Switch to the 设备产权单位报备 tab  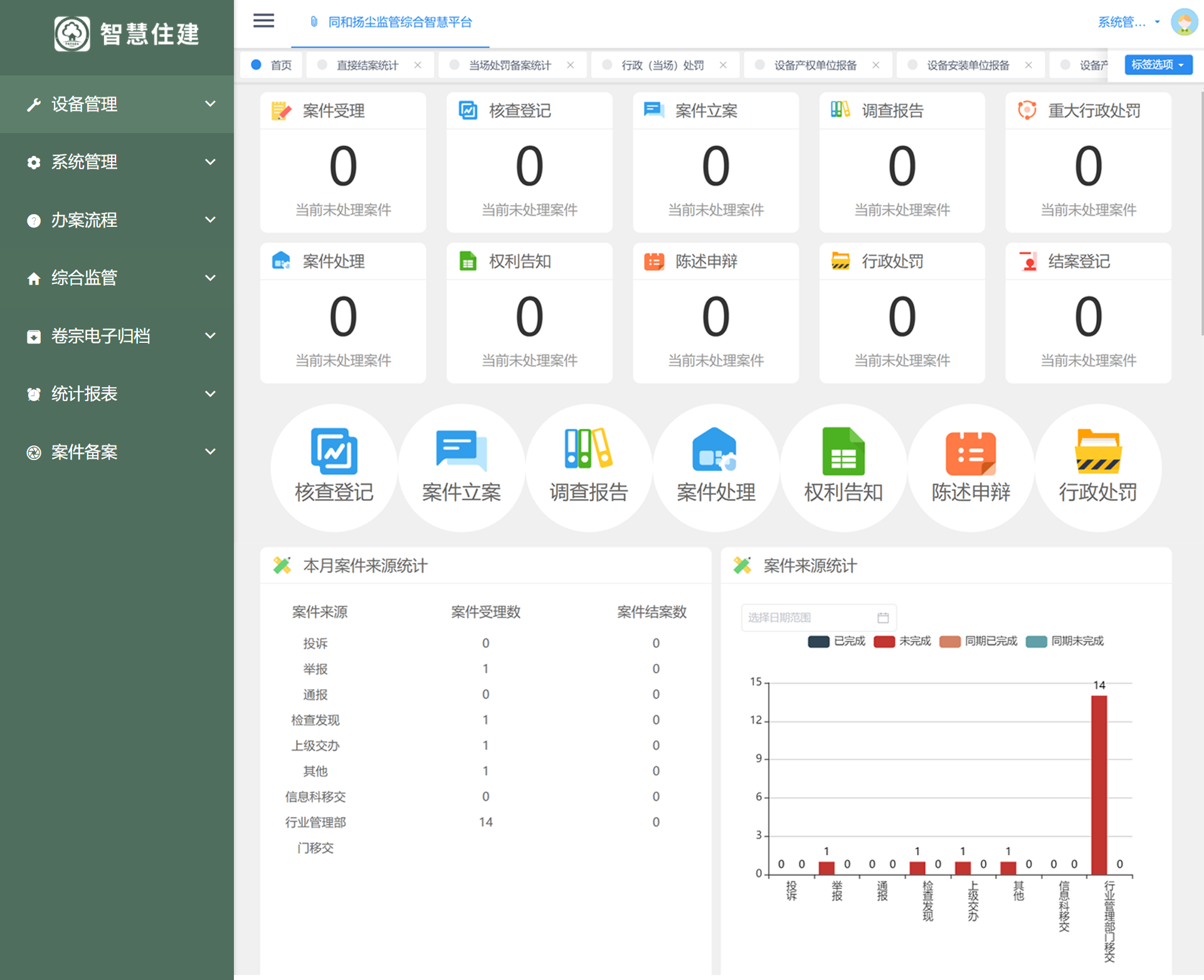tap(815, 65)
